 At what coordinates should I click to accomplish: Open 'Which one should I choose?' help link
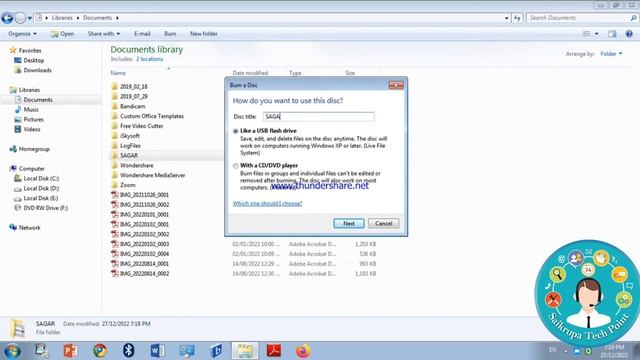267,203
